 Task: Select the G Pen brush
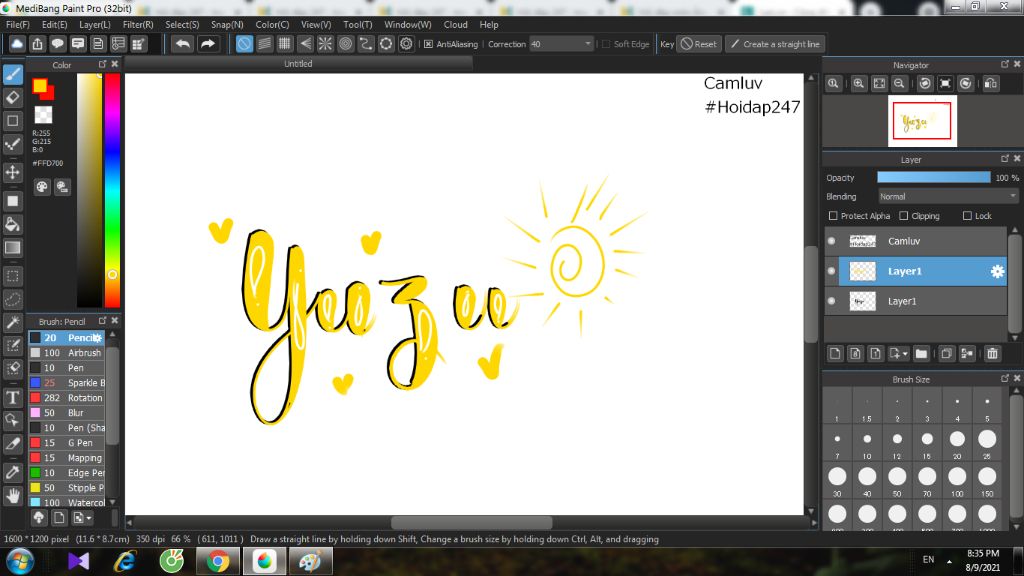click(x=67, y=443)
